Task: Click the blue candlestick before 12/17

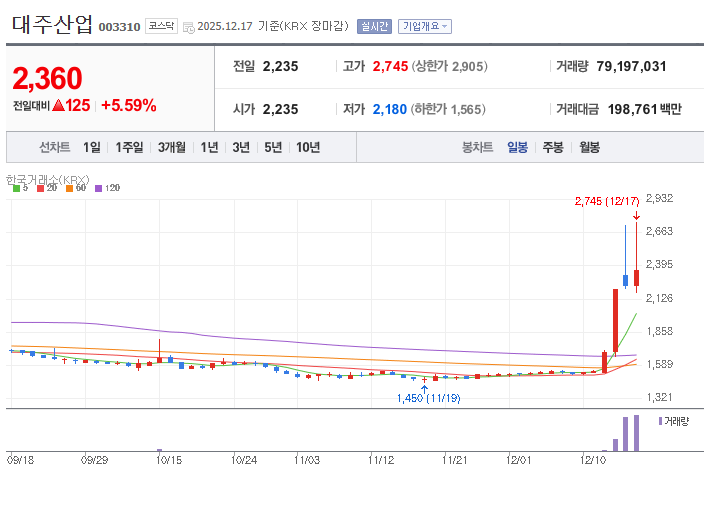Action: point(625,281)
